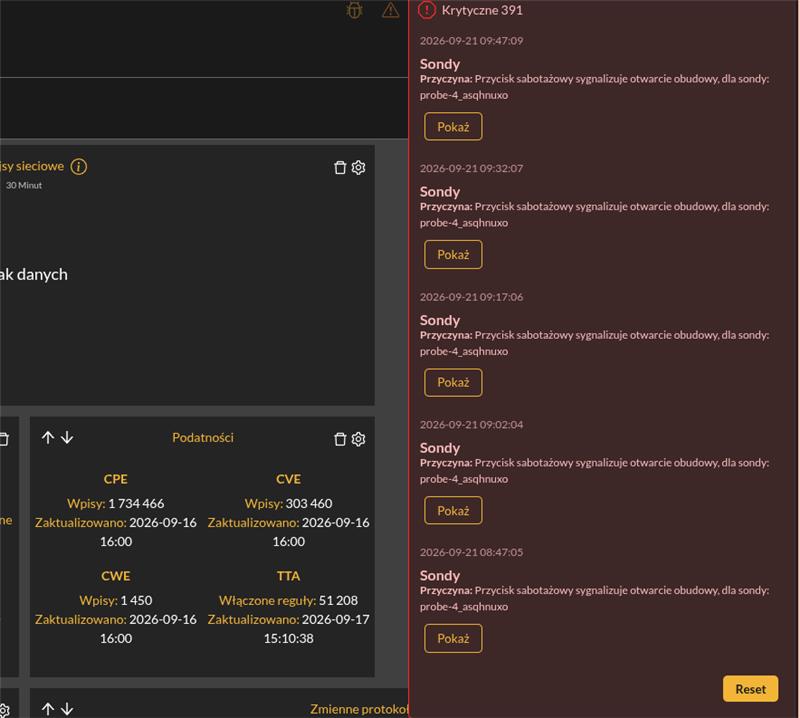
Task: Open the info icon next to network panel title
Action: (79, 166)
